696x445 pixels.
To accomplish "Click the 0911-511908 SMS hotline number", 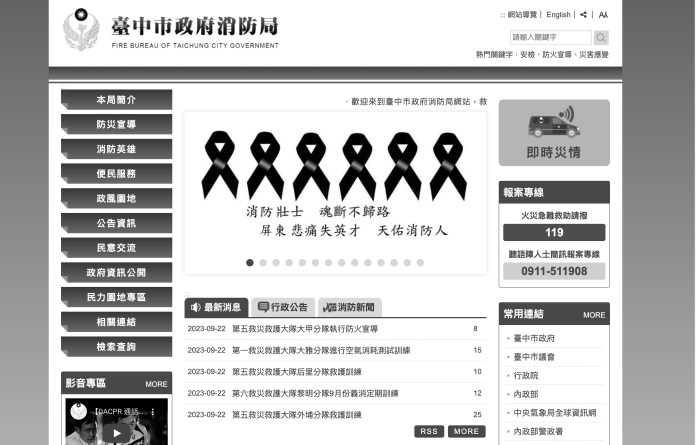I will click(x=554, y=271).
